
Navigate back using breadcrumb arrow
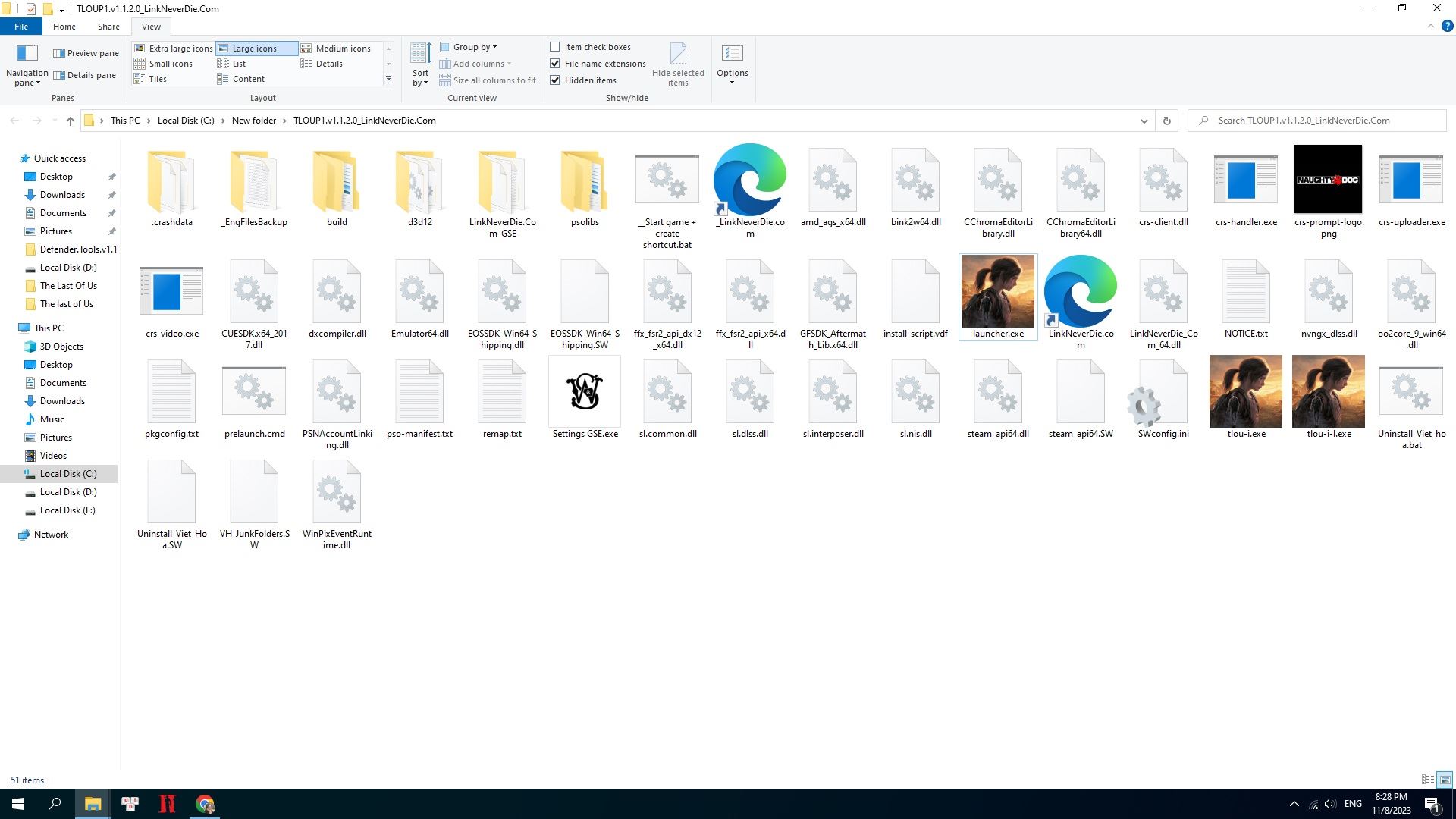pyautogui.click(x=13, y=120)
